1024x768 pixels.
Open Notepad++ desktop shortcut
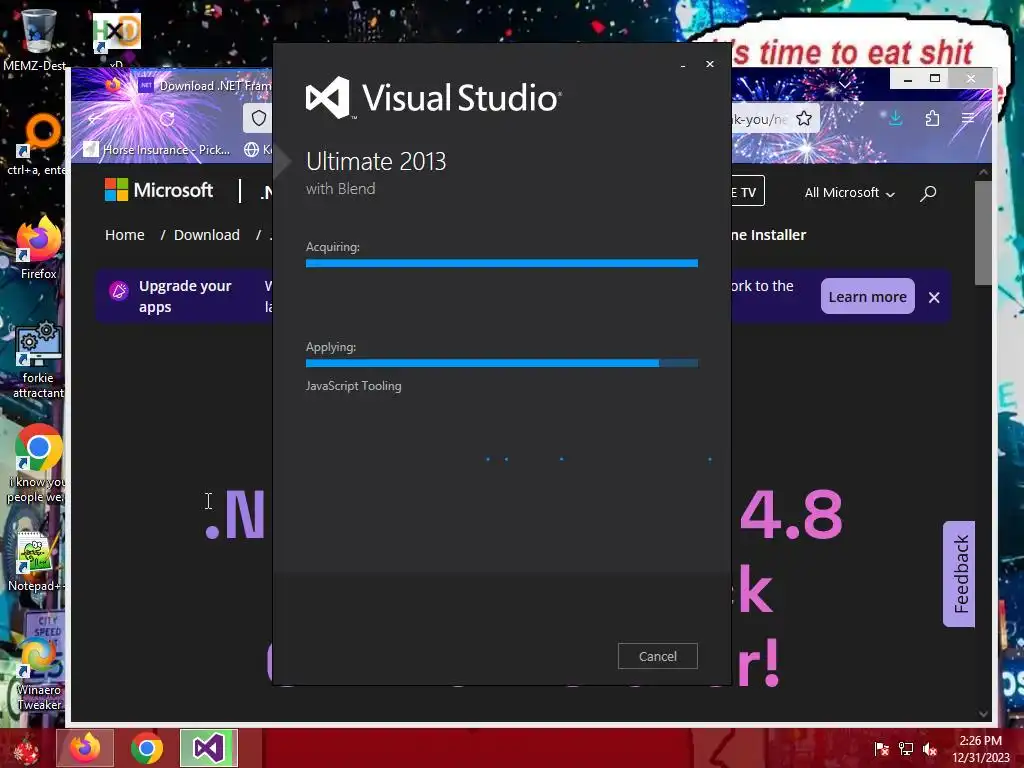point(36,560)
